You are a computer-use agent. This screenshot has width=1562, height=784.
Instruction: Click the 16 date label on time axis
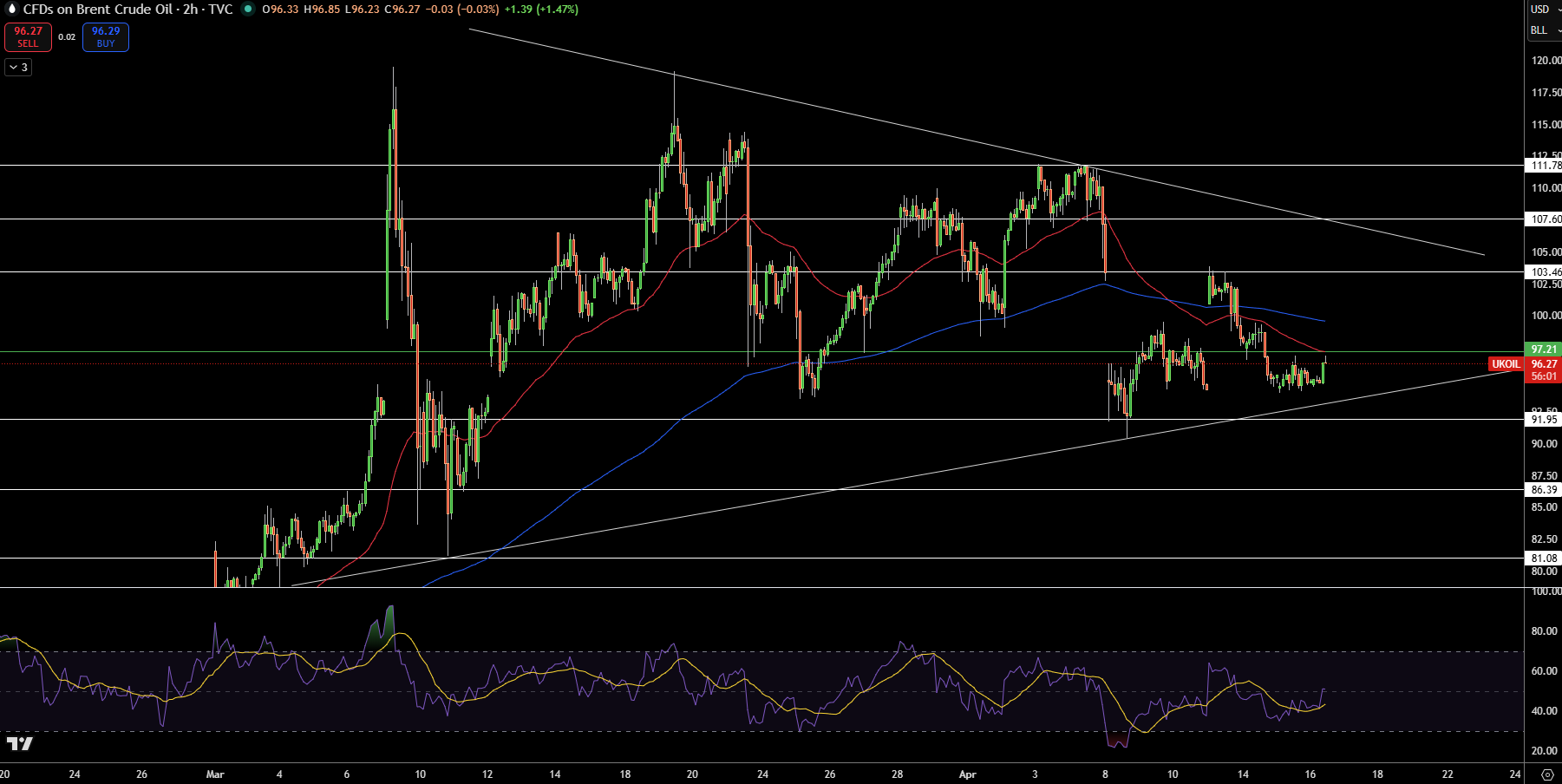[1310, 774]
